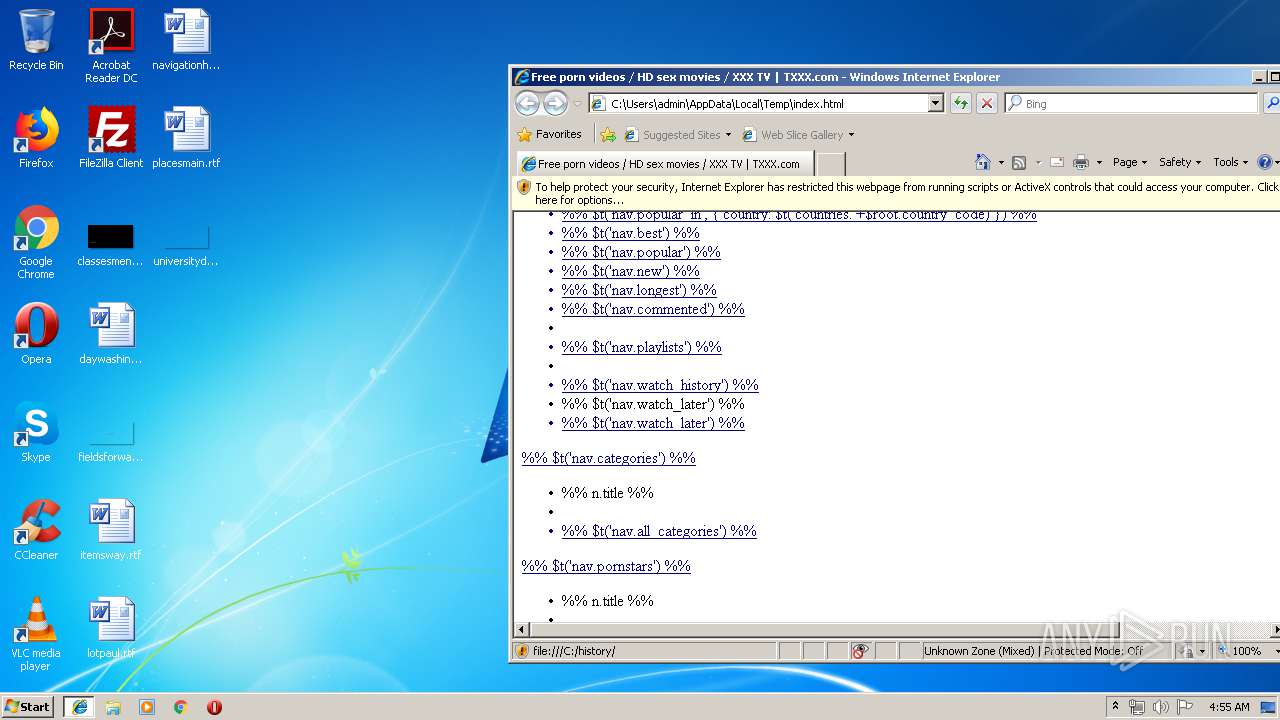Click the Unknown Zone Protected Mode status text

1034,651
